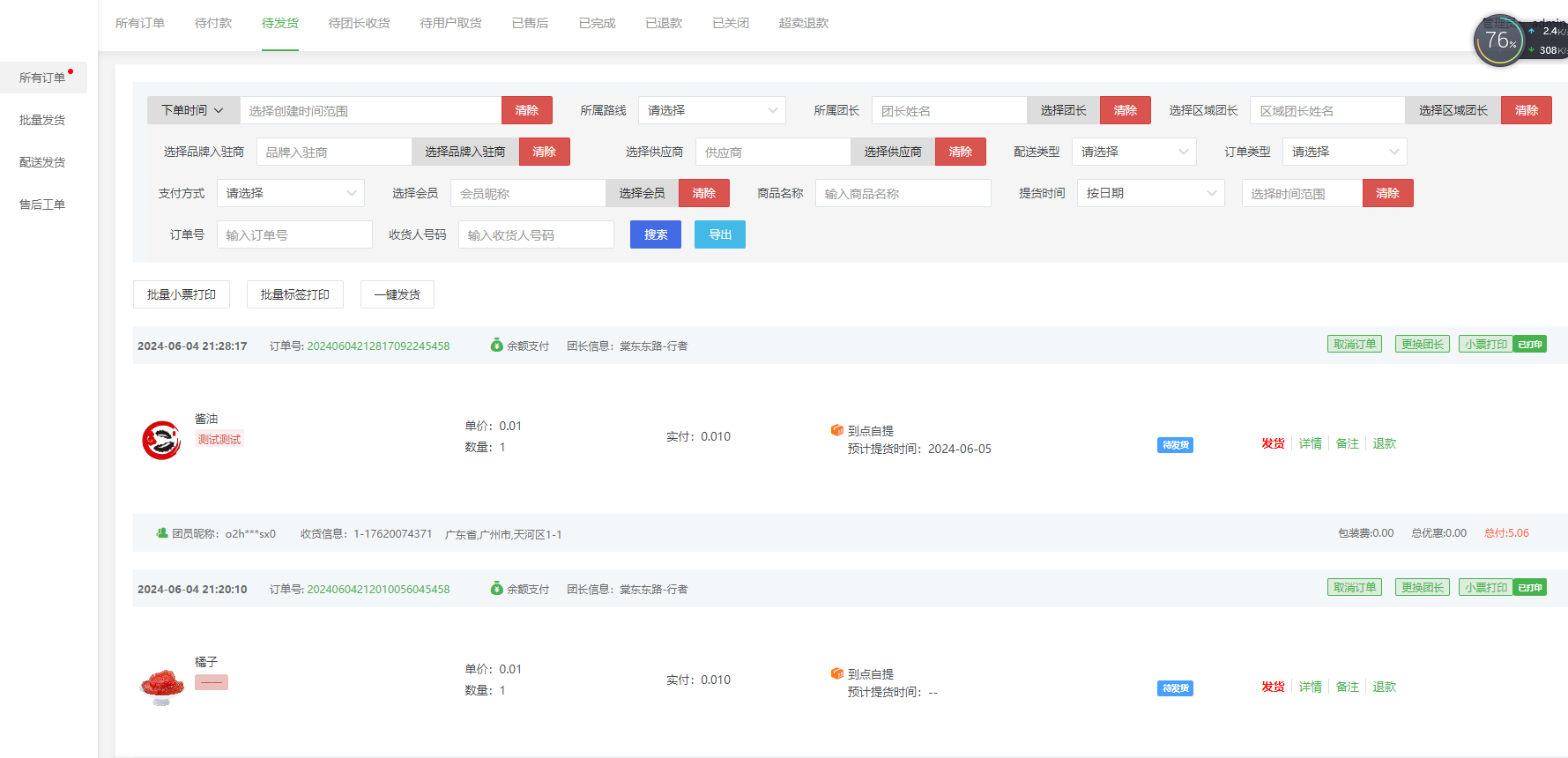Expand the 按日期 pickup time dropdown
This screenshot has width=1568, height=758.
(x=1149, y=193)
